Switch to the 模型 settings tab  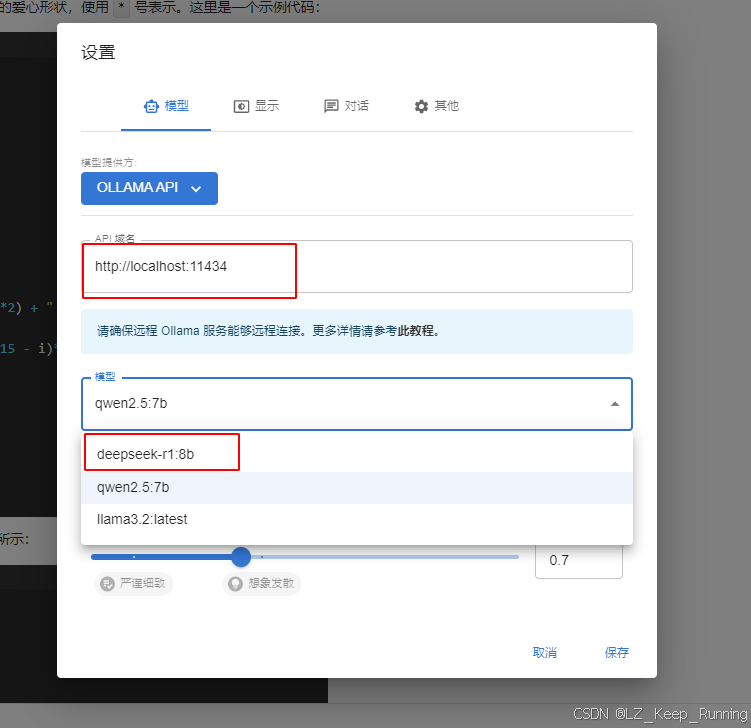click(166, 106)
